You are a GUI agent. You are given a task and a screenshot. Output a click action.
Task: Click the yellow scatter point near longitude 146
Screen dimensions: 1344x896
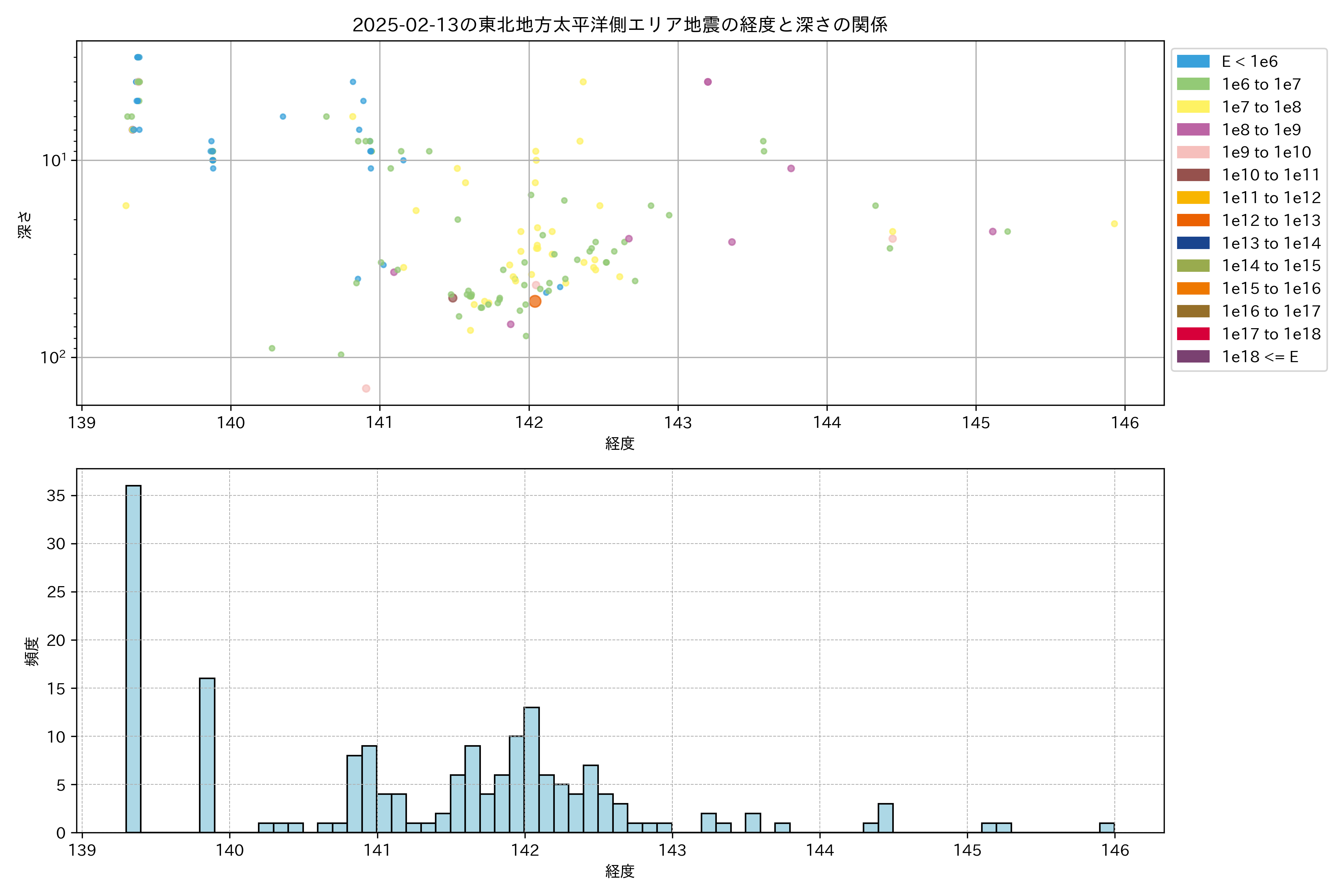(1114, 224)
